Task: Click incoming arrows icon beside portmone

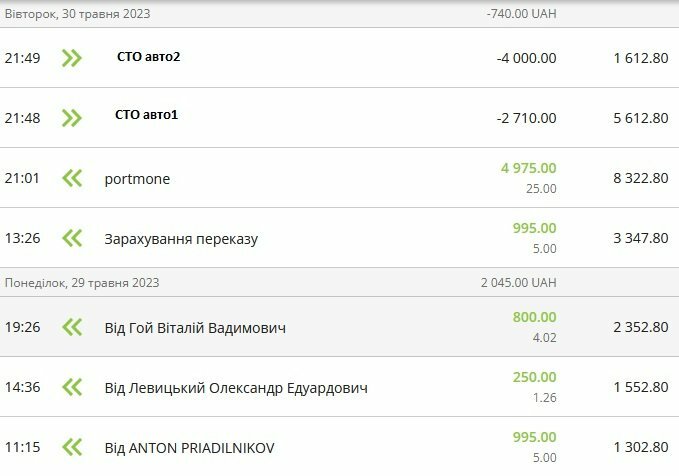Action: click(71, 178)
